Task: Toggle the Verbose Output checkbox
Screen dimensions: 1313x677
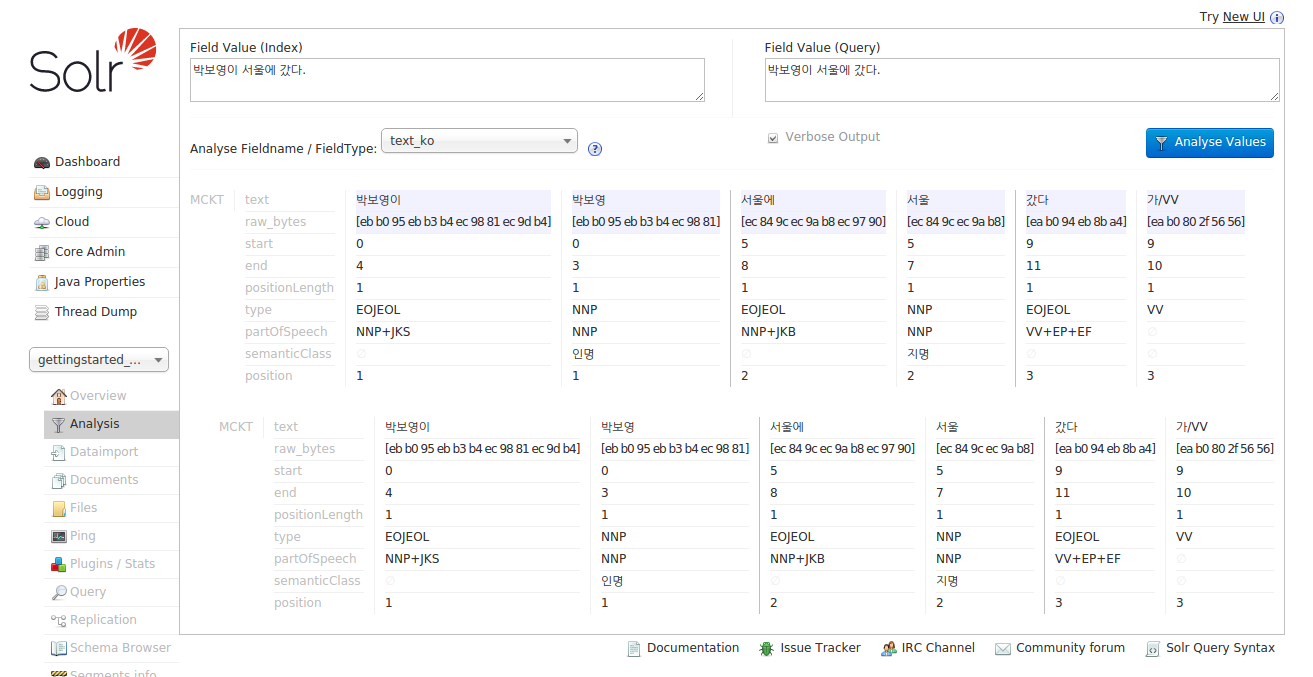Action: click(x=773, y=138)
